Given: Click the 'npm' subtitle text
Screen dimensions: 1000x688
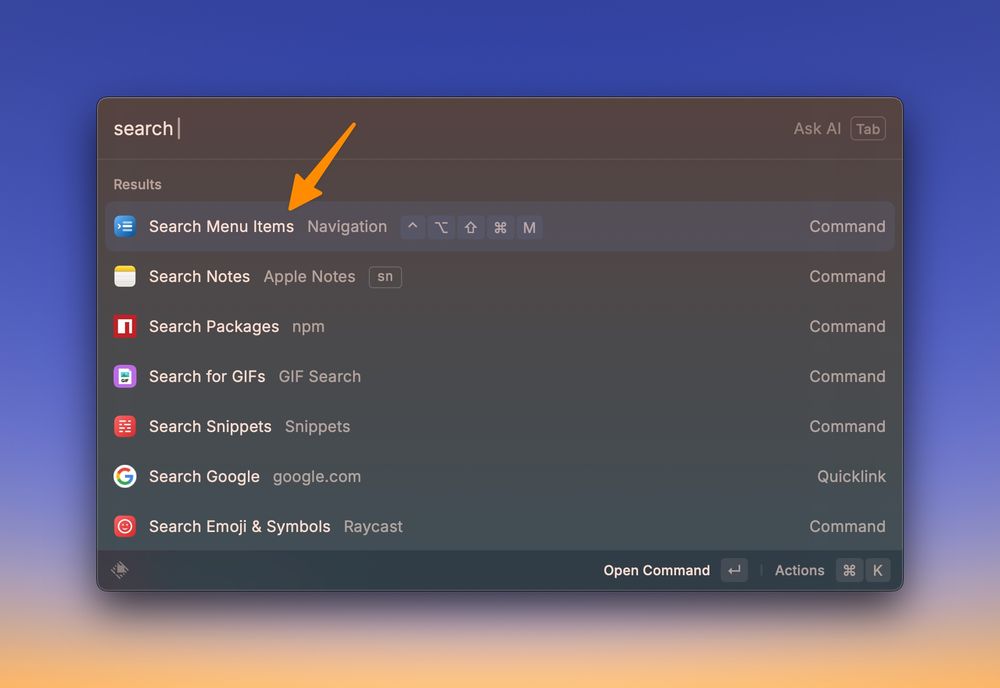Looking at the screenshot, I should click(308, 327).
